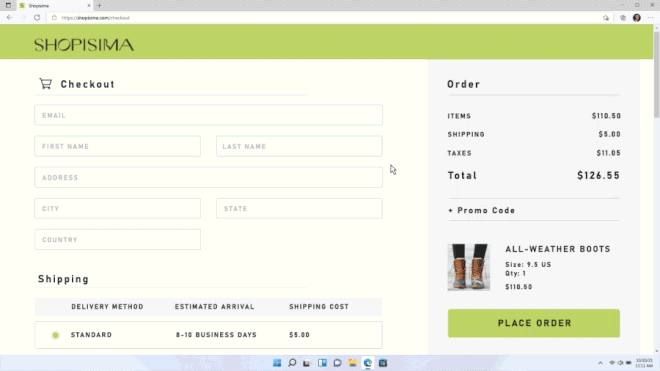This screenshot has height=371, width=660.
Task: Select the Standard delivery radio button
Action: click(55, 335)
